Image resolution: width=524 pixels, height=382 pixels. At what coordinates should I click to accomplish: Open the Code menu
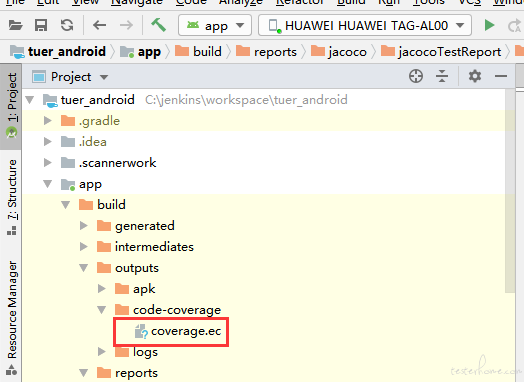(x=191, y=2)
